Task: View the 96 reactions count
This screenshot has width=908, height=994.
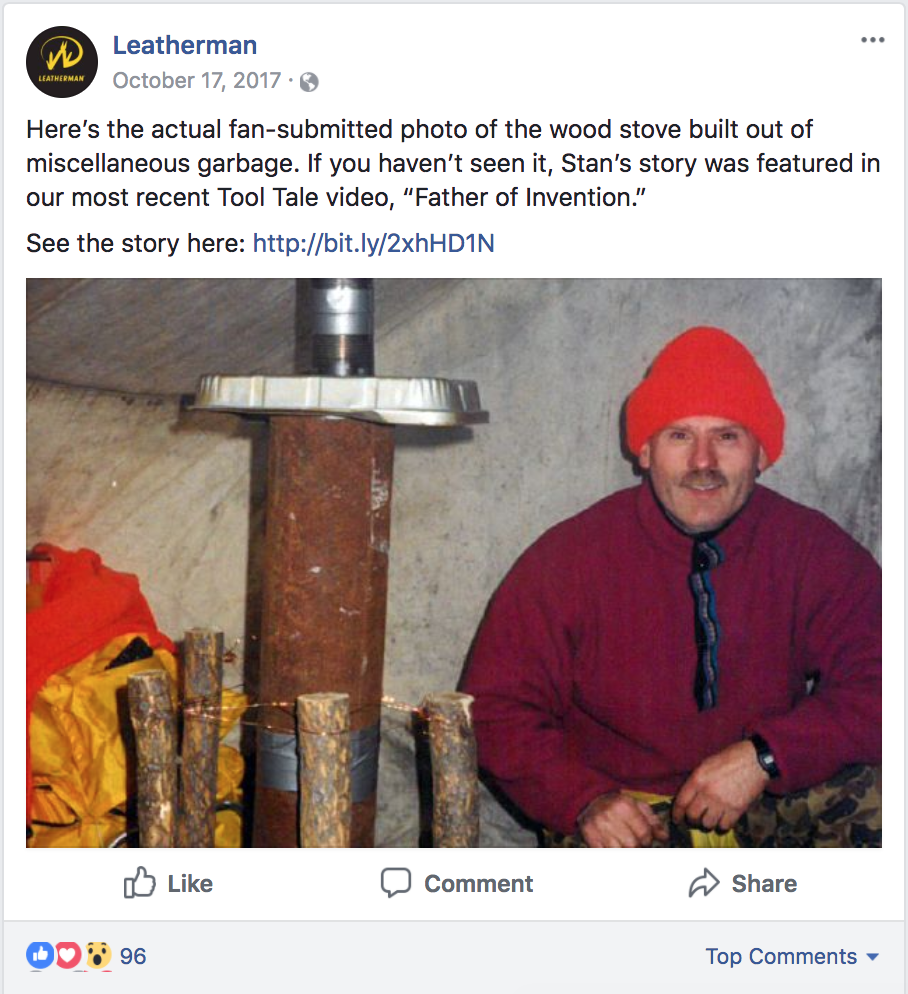Action: (133, 956)
